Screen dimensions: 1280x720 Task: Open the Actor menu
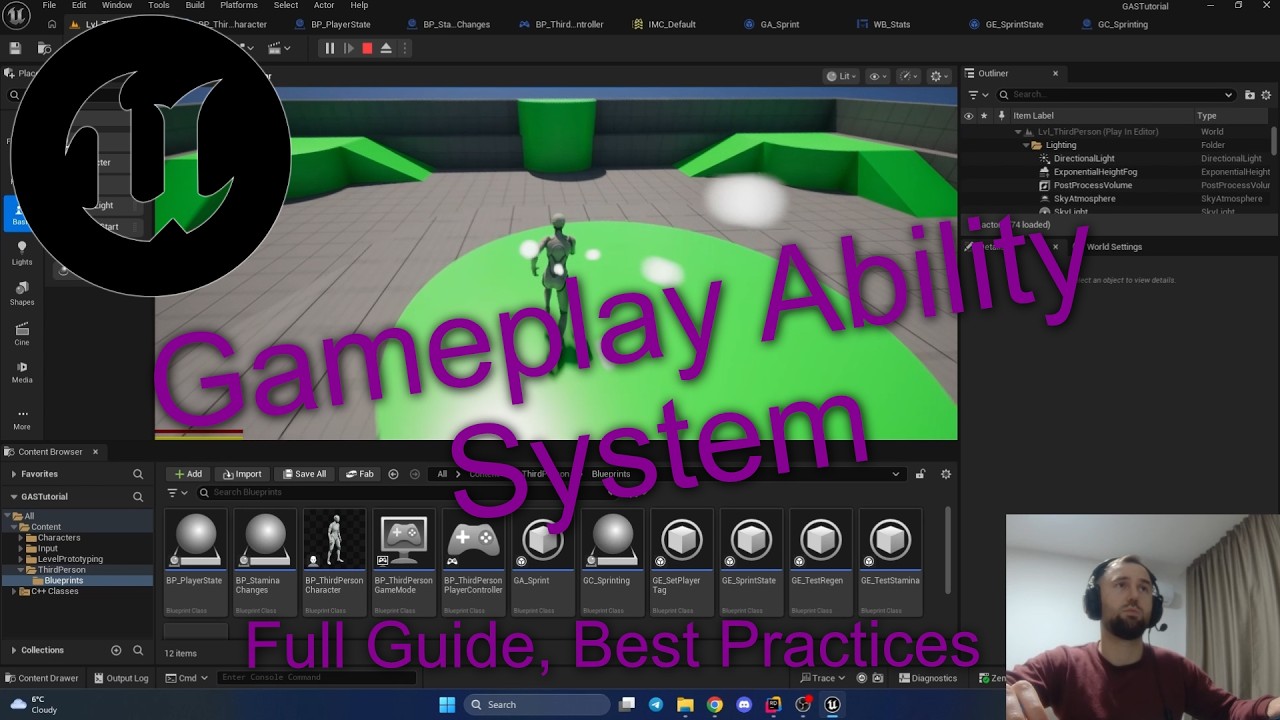(324, 5)
